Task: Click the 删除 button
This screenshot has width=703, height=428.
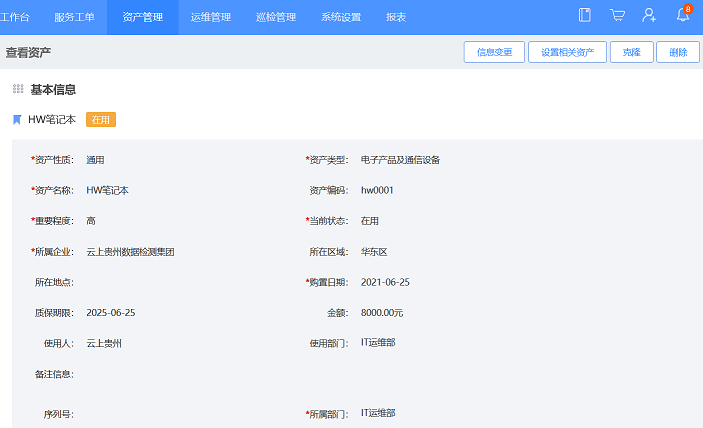Action: click(x=678, y=52)
